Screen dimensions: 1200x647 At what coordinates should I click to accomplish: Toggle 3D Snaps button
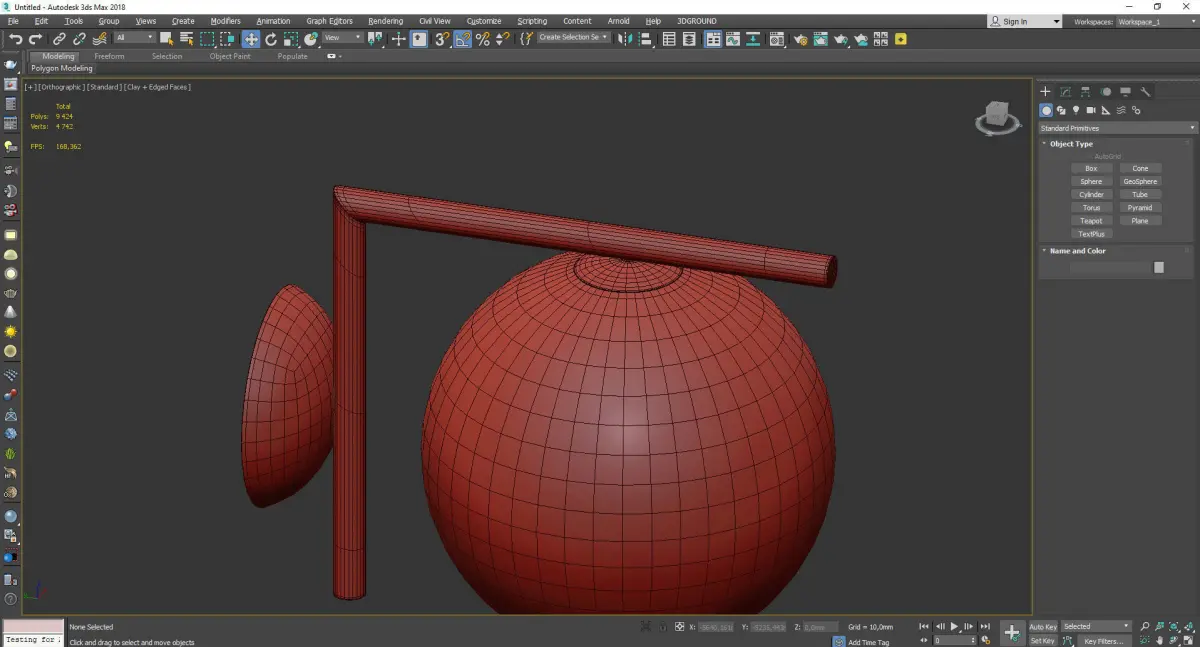pos(441,39)
